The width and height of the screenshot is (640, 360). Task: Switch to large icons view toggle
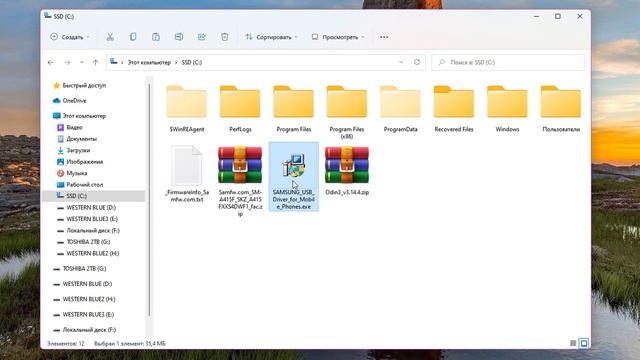[x=584, y=343]
